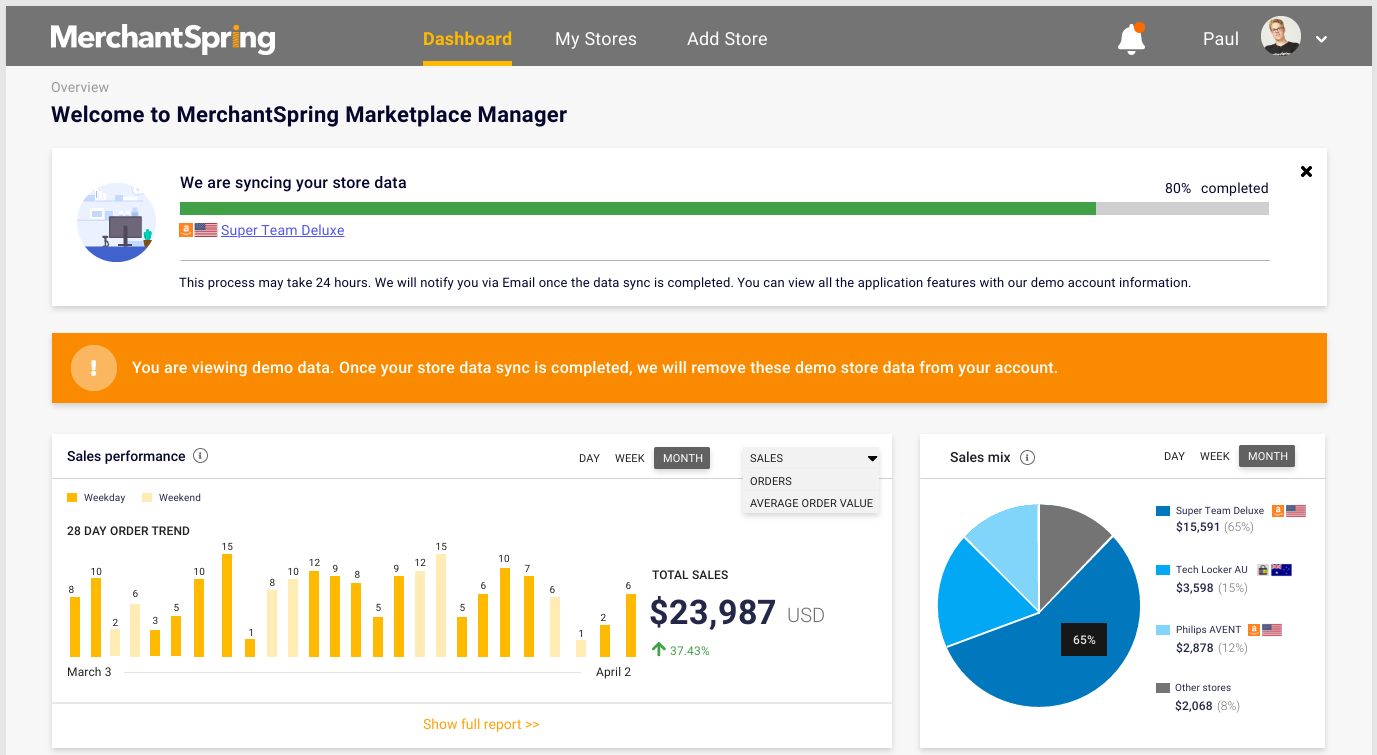Open the Add Store tab

pos(727,39)
